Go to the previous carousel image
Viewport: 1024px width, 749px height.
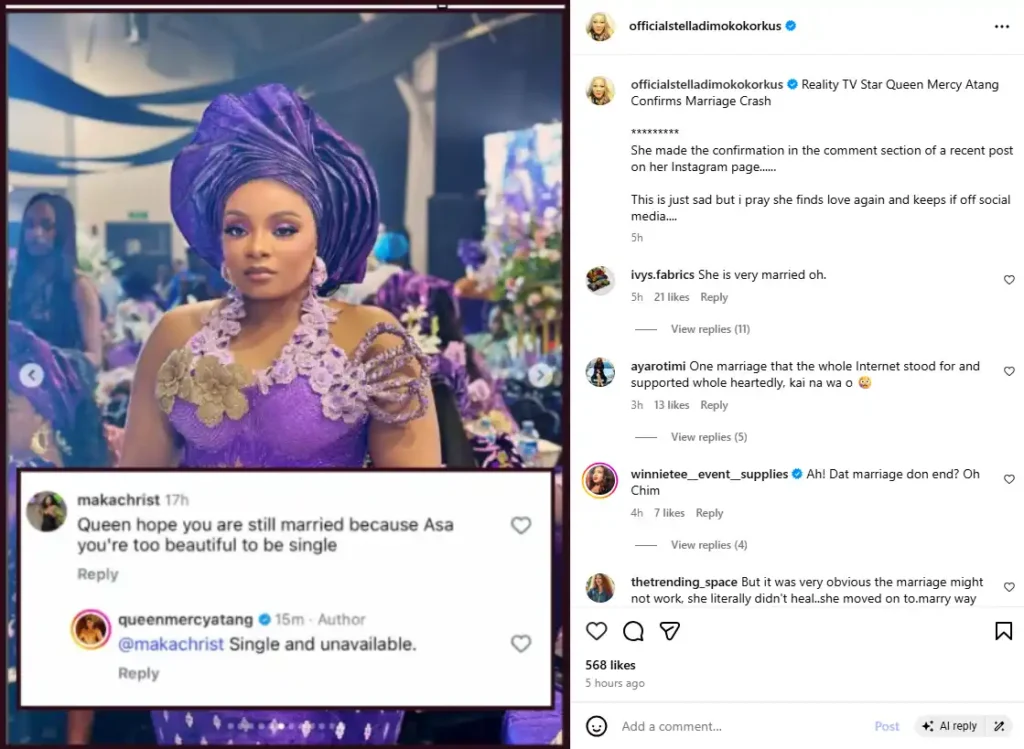click(32, 376)
